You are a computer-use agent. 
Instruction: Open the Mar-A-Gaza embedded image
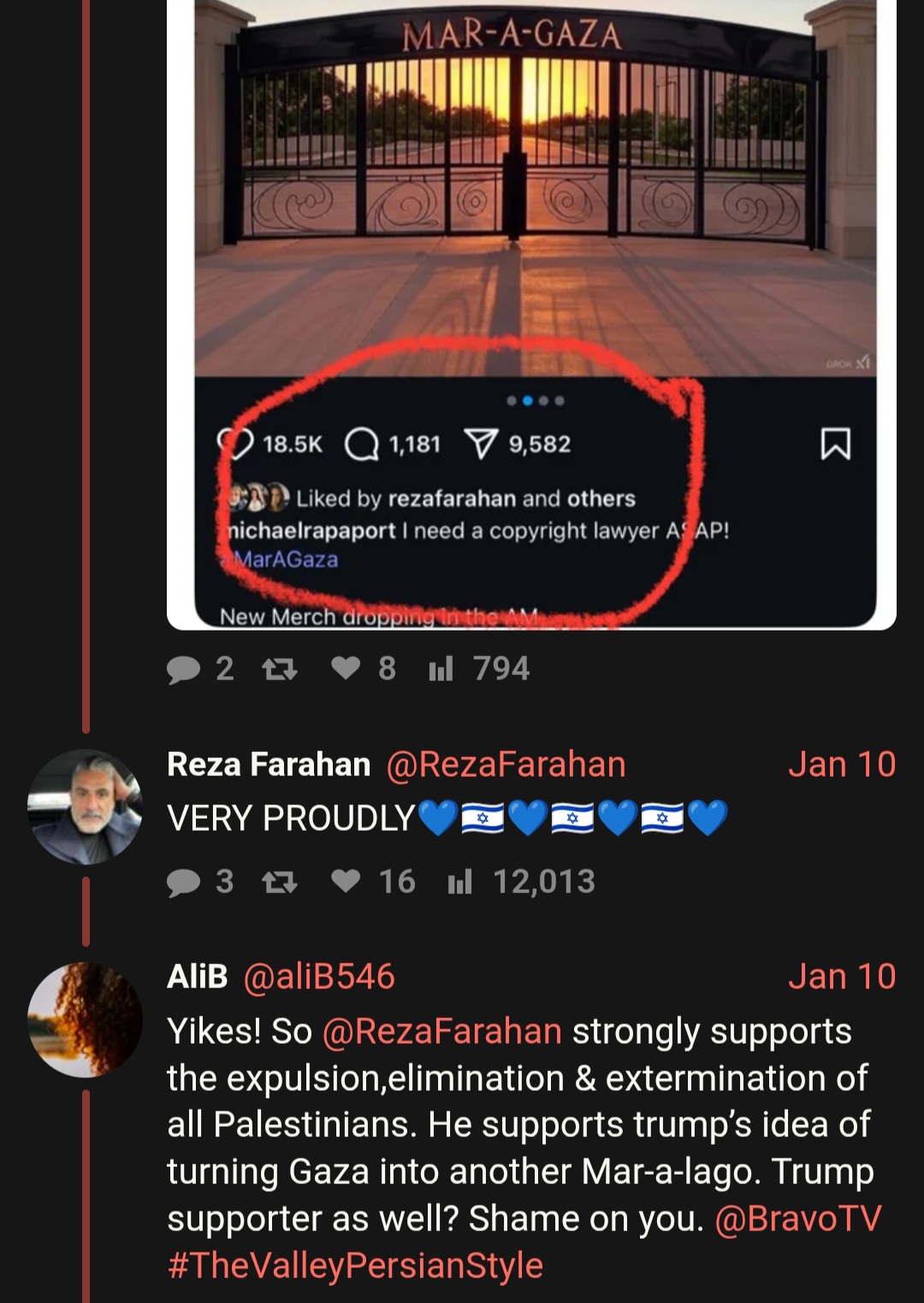531,314
